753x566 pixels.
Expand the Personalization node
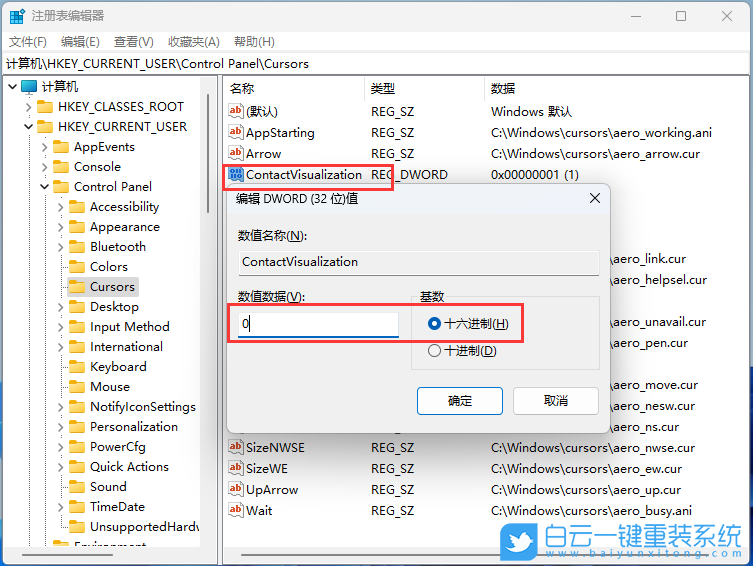60,427
